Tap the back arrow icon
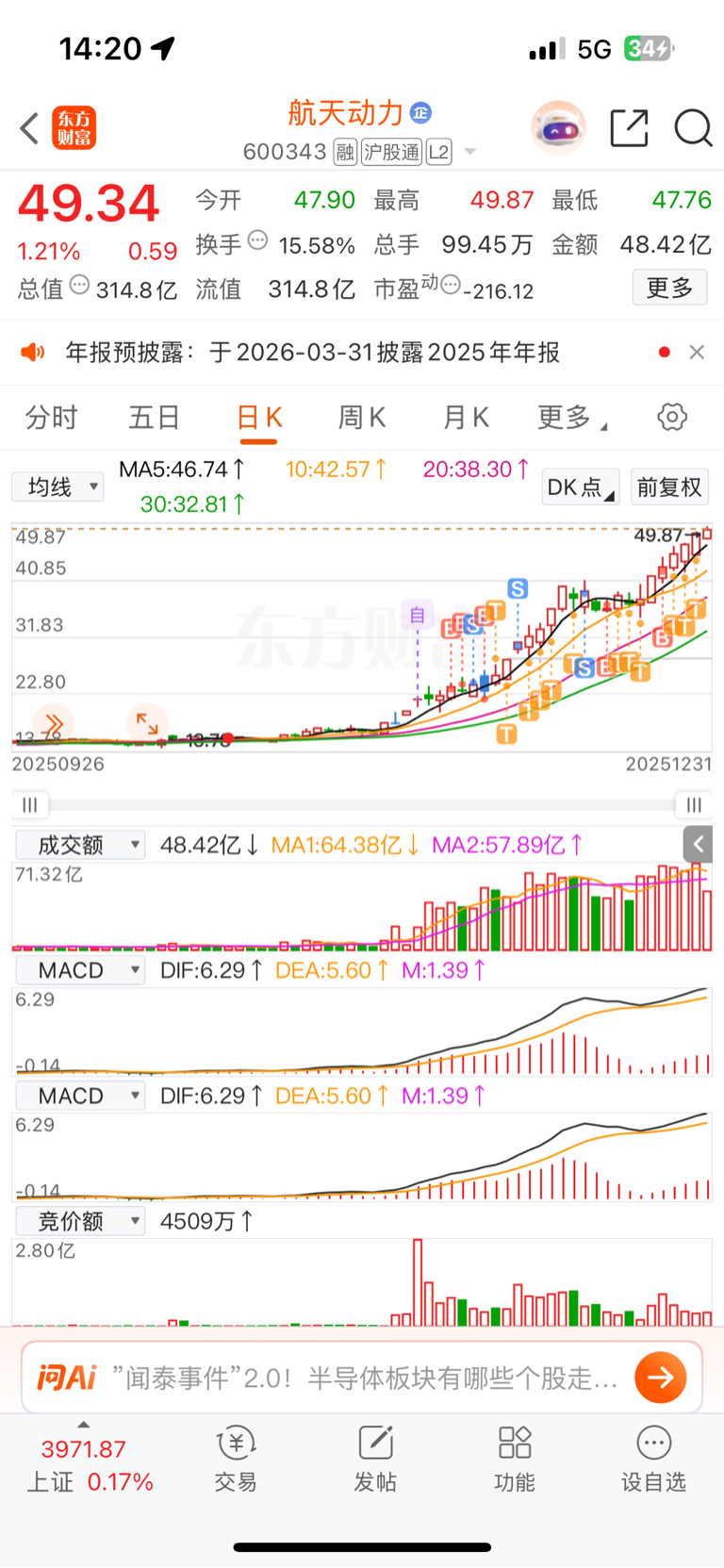 29,128
